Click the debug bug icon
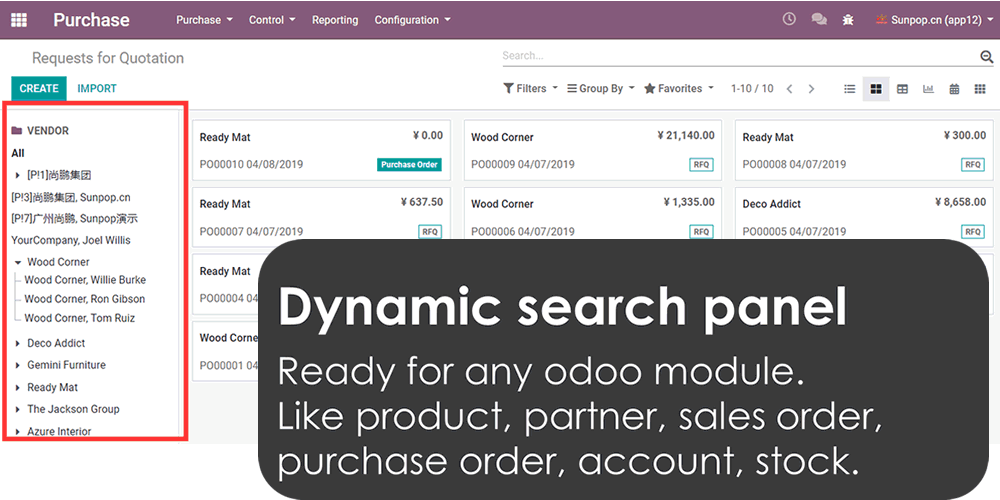1000x500 pixels. pos(848,19)
